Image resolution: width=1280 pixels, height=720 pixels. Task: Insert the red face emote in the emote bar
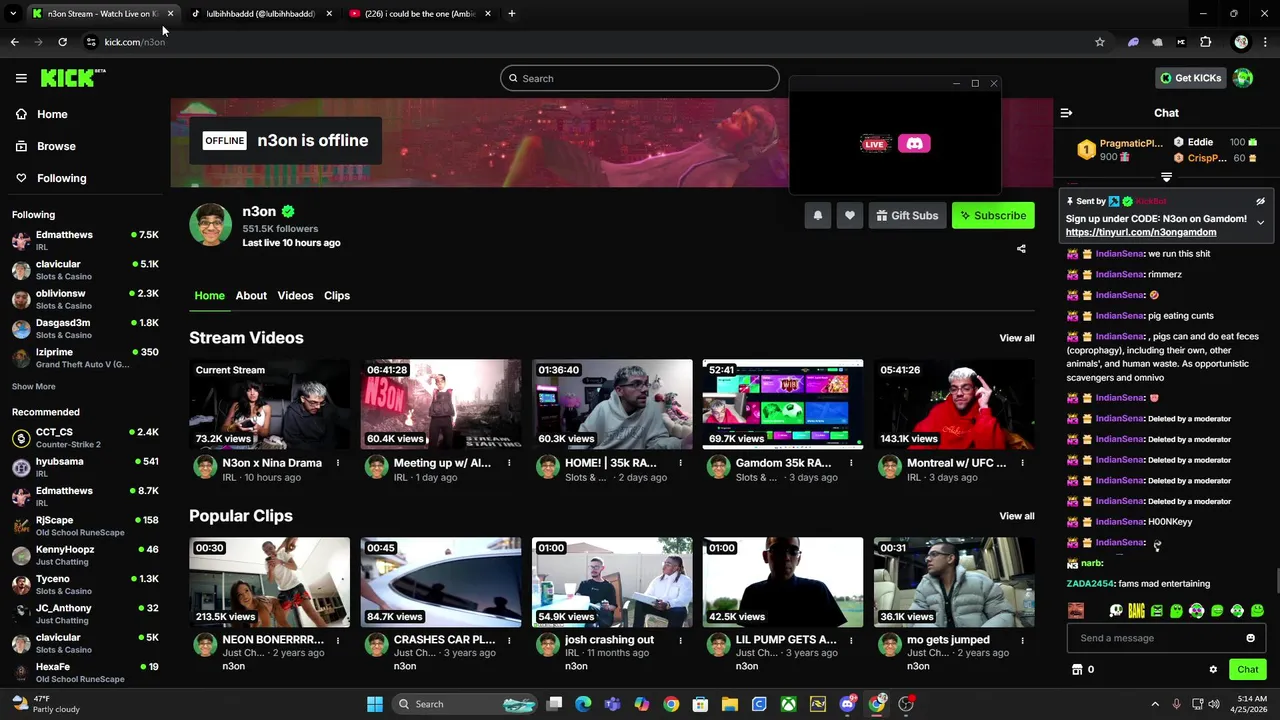(x=1076, y=611)
